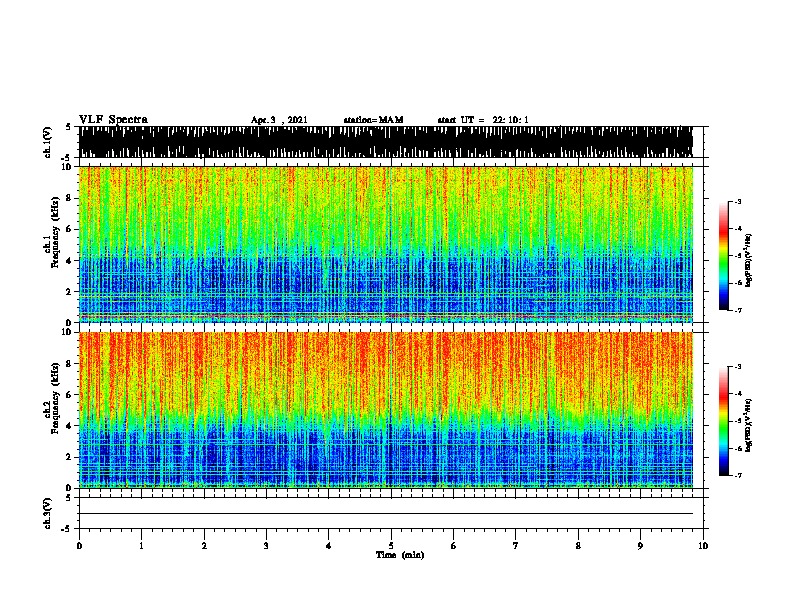
Task: Click the ch.2 color bar log(PSD) unit label
Action: 748,426
